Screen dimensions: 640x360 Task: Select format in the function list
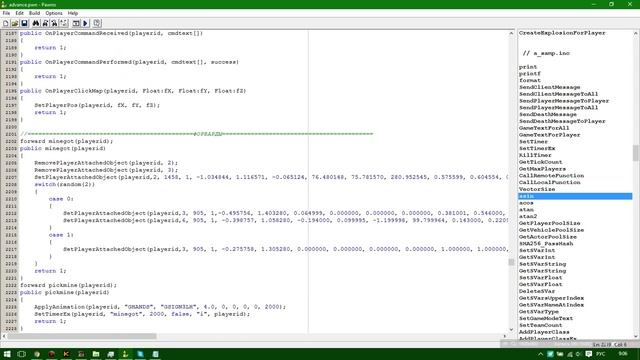pos(529,80)
